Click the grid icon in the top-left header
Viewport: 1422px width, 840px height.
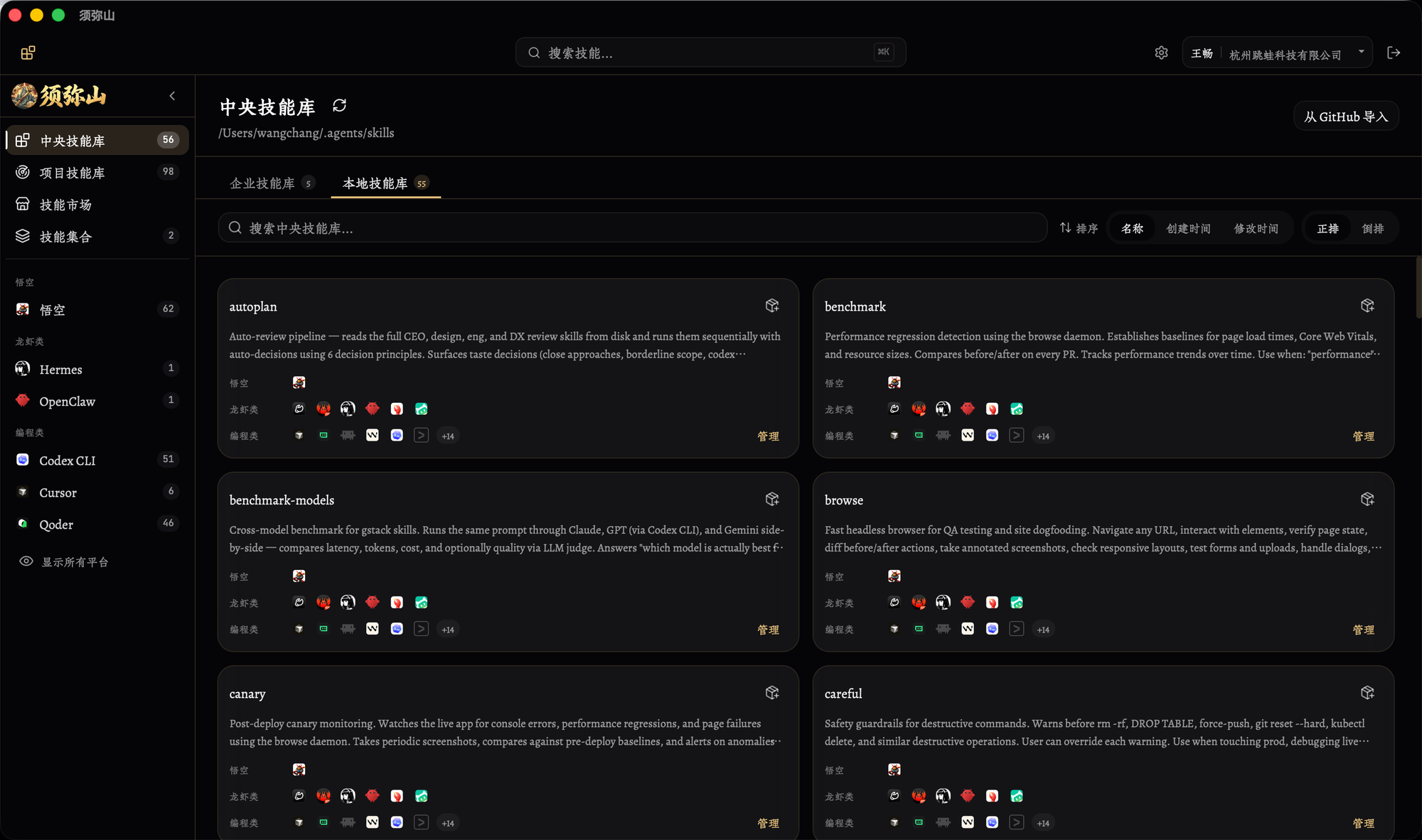pos(28,53)
